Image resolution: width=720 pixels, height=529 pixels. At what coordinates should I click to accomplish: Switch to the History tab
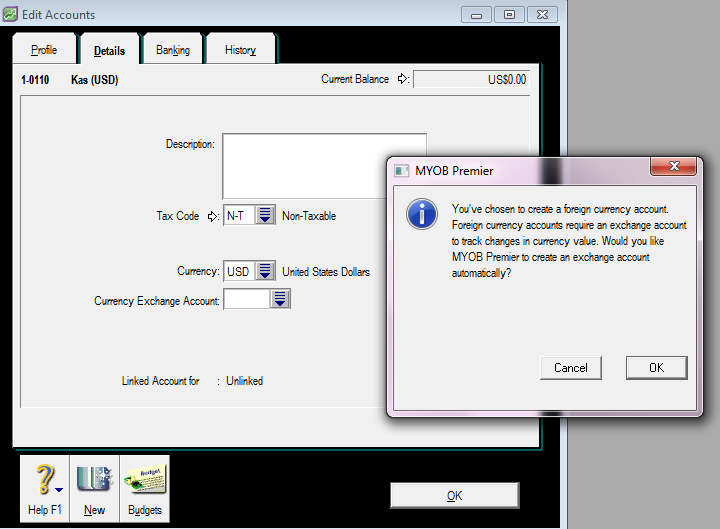[x=241, y=50]
